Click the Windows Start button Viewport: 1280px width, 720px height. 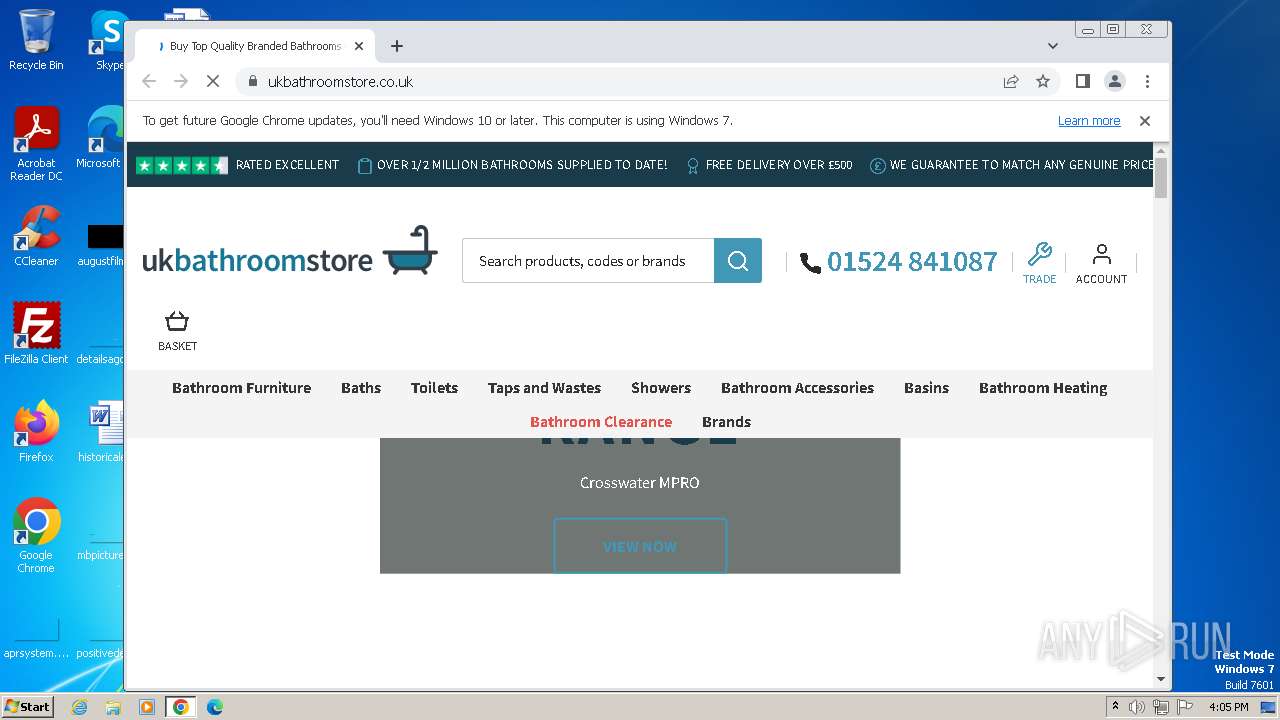pos(27,707)
